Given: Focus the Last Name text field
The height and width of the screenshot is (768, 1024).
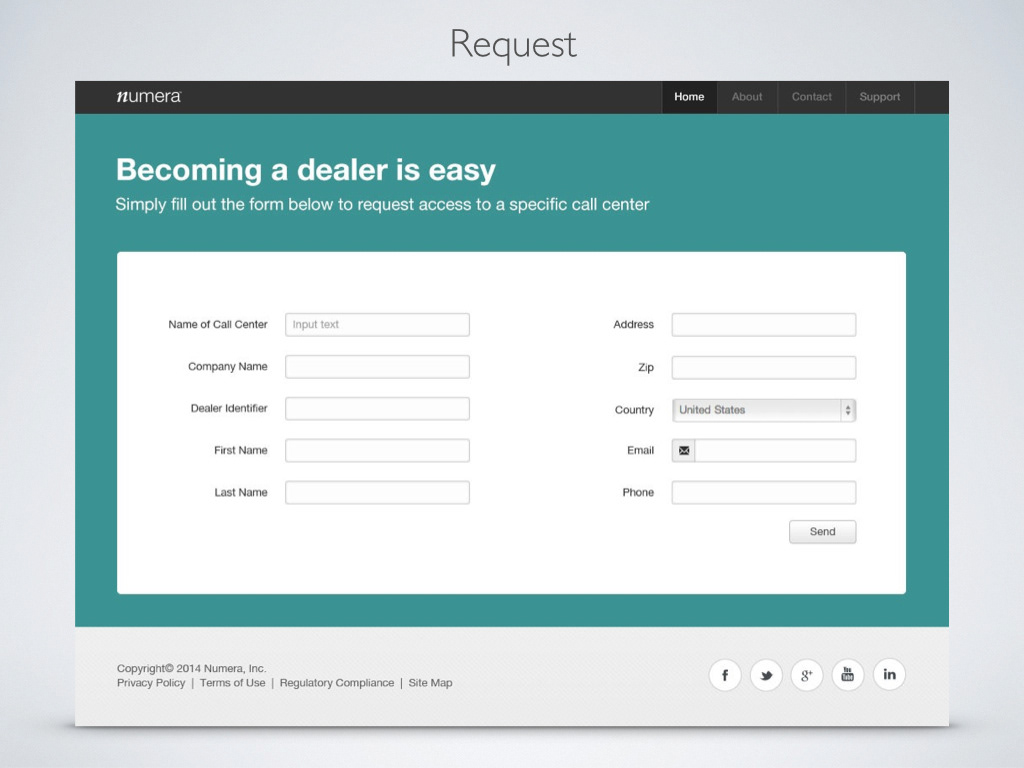Looking at the screenshot, I should point(377,492).
